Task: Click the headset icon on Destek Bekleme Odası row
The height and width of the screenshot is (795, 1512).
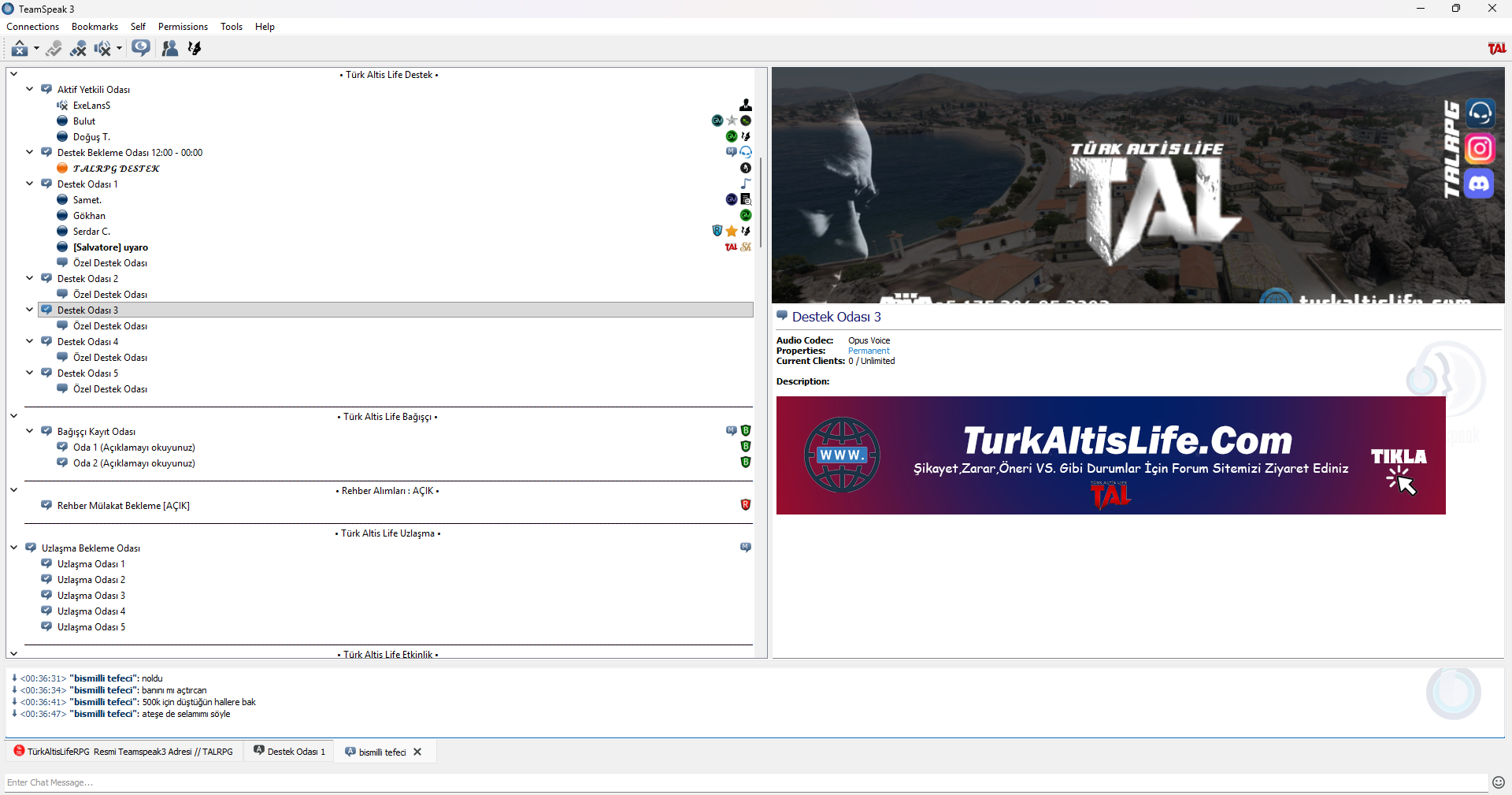Action: point(746,152)
